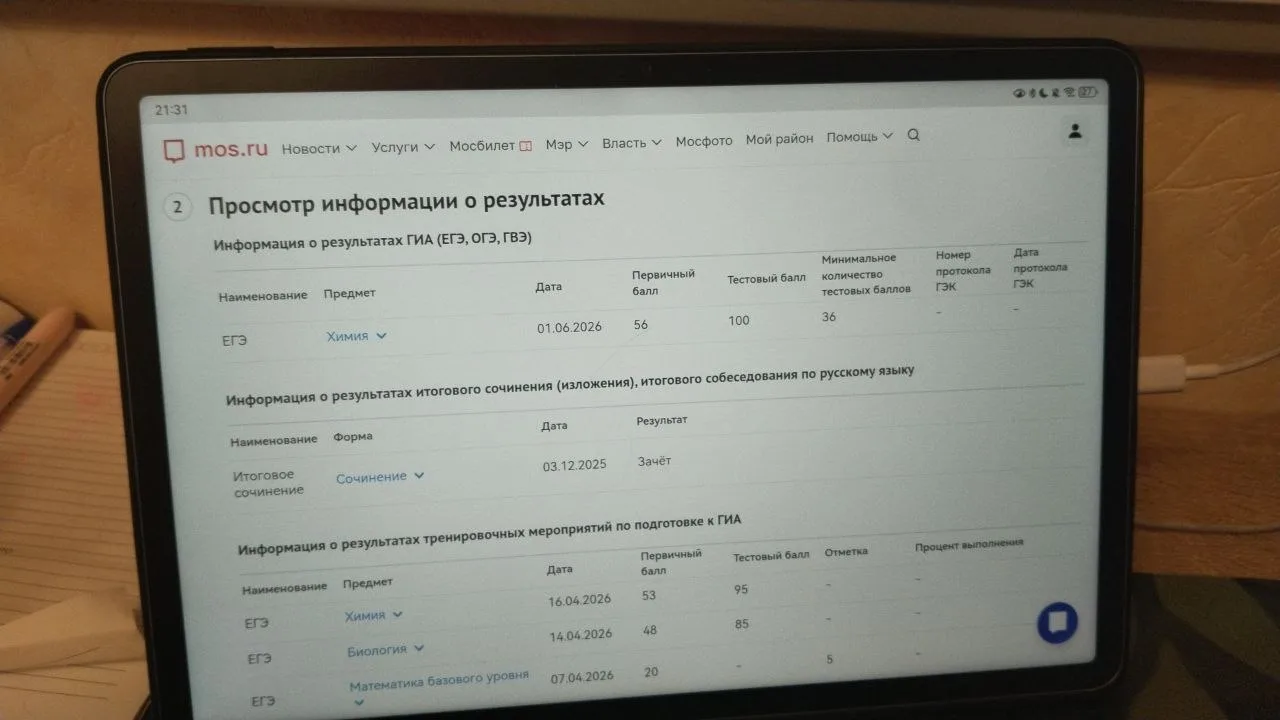This screenshot has width=1280, height=720.
Task: Open the blue chat assistant button
Action: tap(1057, 622)
